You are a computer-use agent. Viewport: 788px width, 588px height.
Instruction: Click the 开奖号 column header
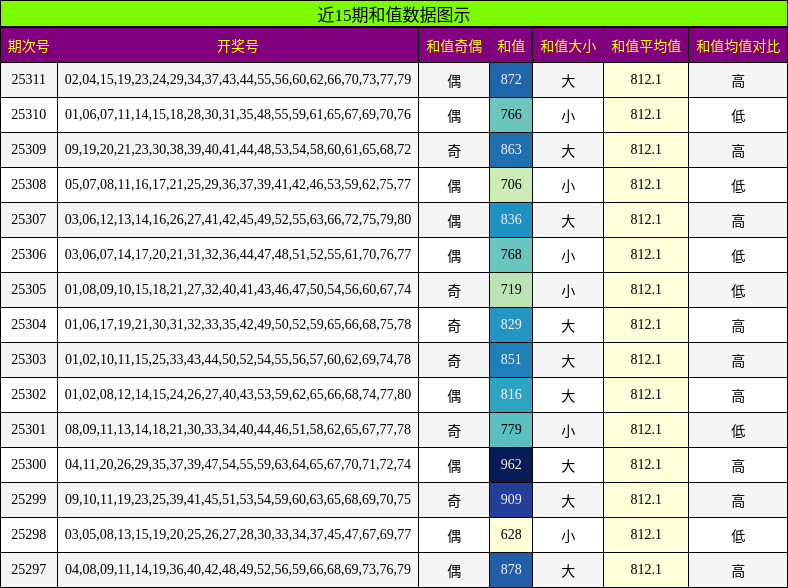[238, 46]
